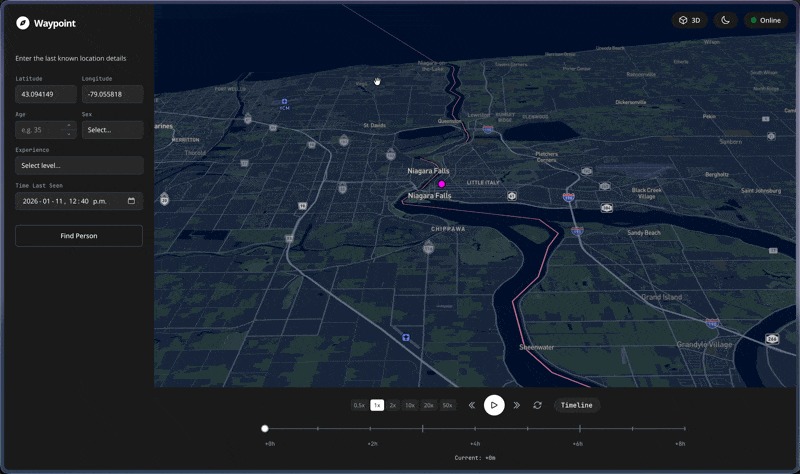
Task: Open the Sex dropdown
Action: pyautogui.click(x=112, y=130)
